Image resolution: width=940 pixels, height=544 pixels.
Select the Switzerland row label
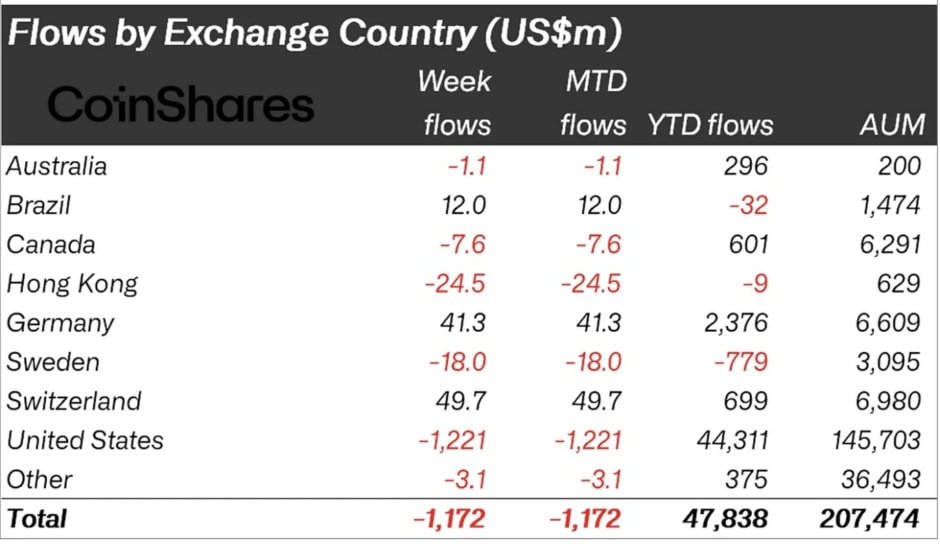pos(74,401)
